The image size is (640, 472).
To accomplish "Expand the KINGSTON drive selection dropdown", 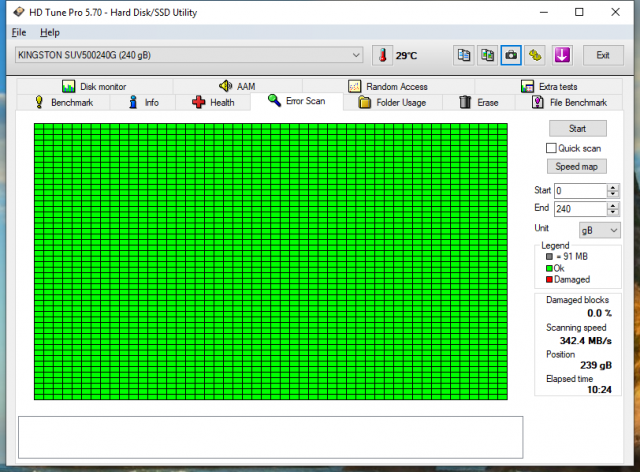I will (x=357, y=55).
